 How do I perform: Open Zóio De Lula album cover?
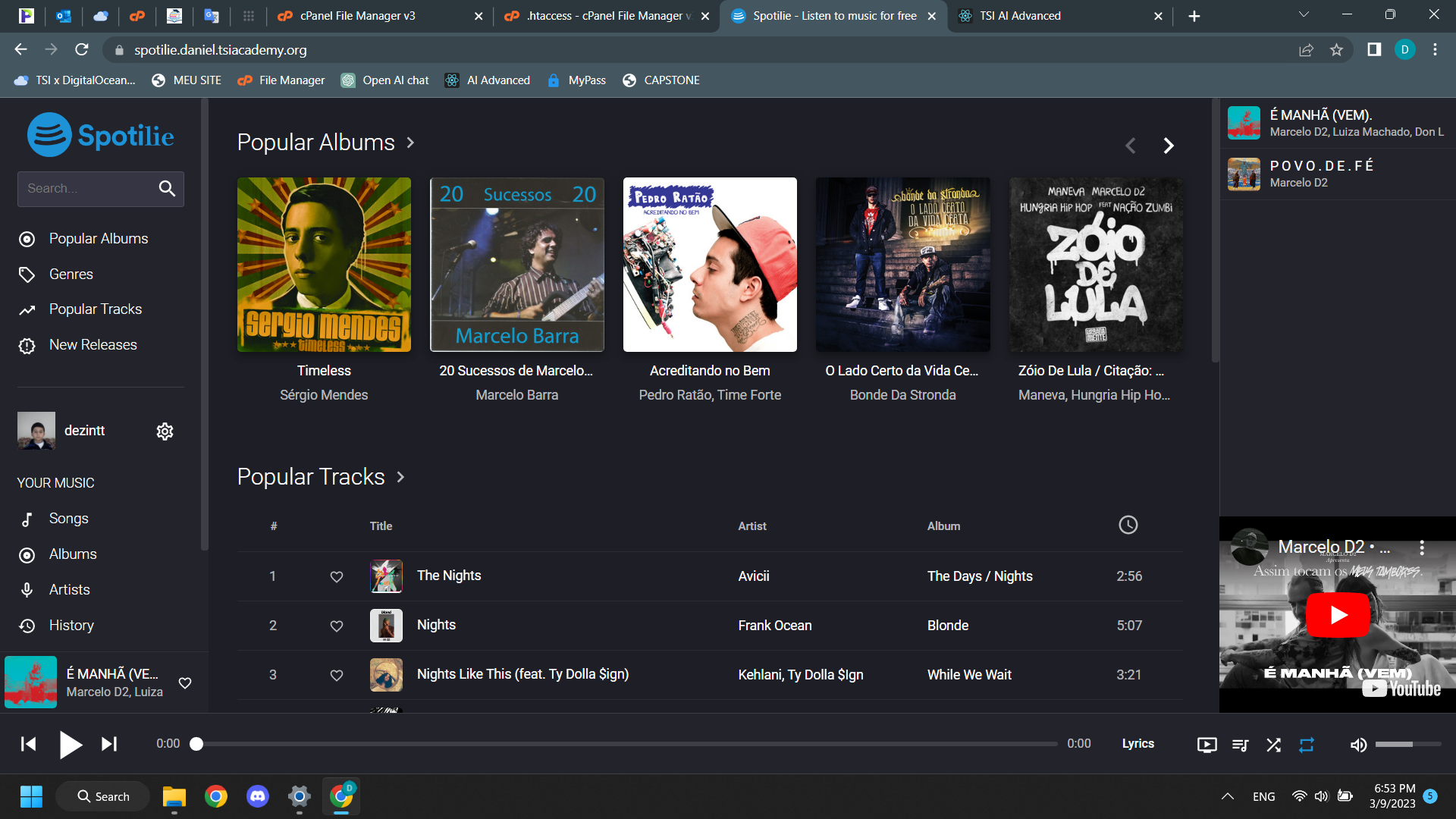click(x=1095, y=265)
